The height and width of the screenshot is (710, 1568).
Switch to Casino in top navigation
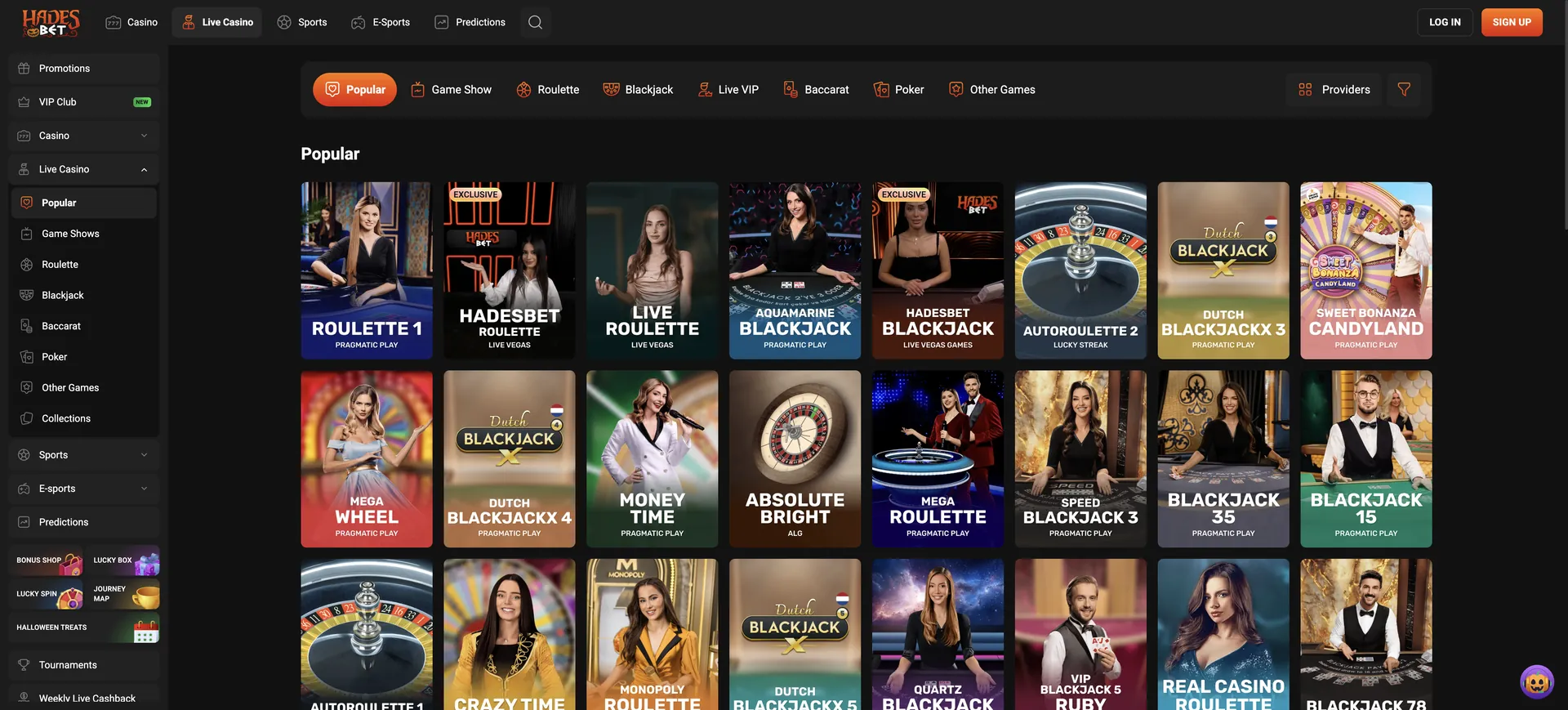(131, 22)
